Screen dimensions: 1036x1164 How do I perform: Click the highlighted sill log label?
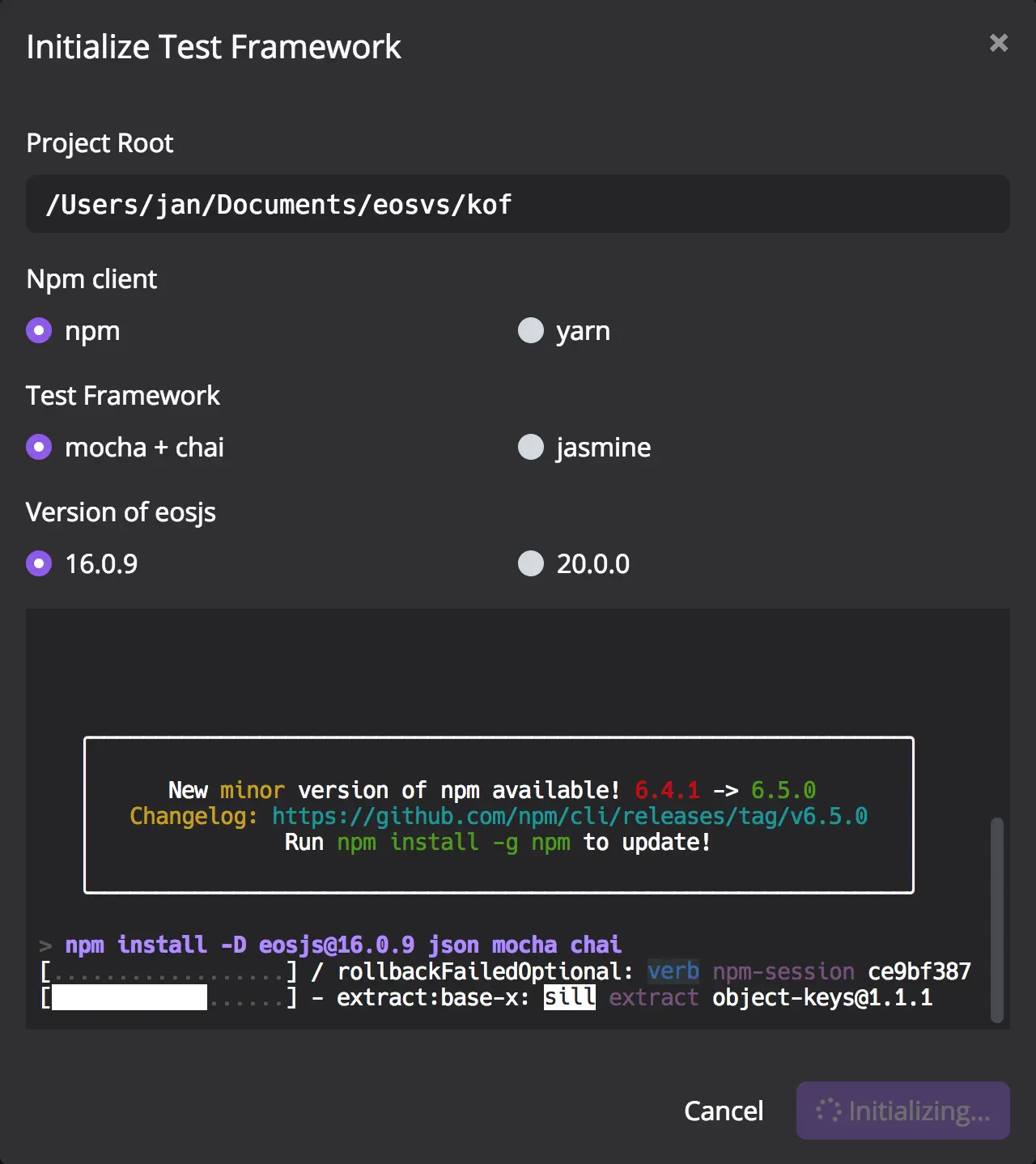(x=570, y=997)
